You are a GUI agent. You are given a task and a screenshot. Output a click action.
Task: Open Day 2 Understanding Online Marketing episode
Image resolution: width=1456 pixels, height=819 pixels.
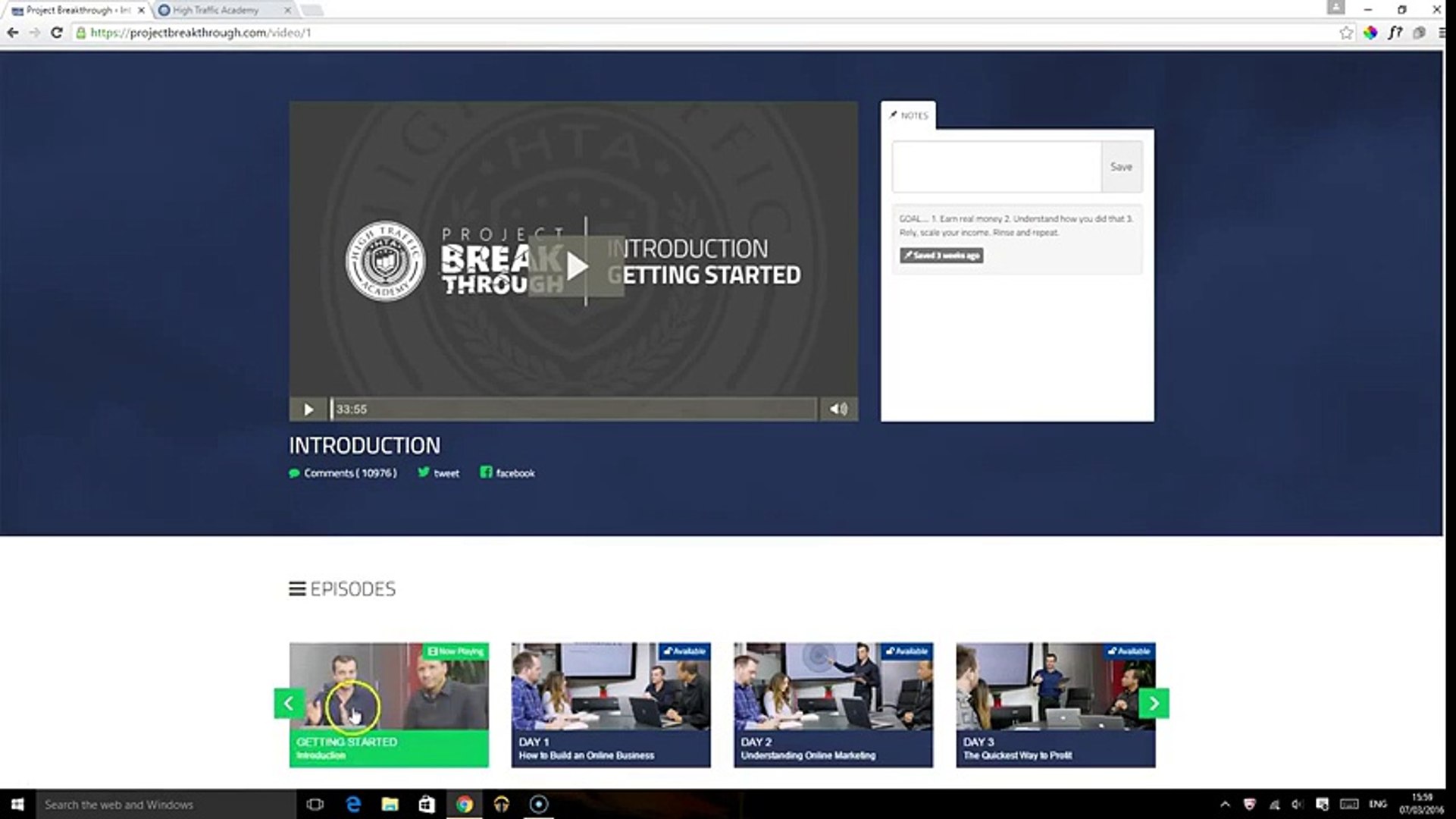point(833,704)
